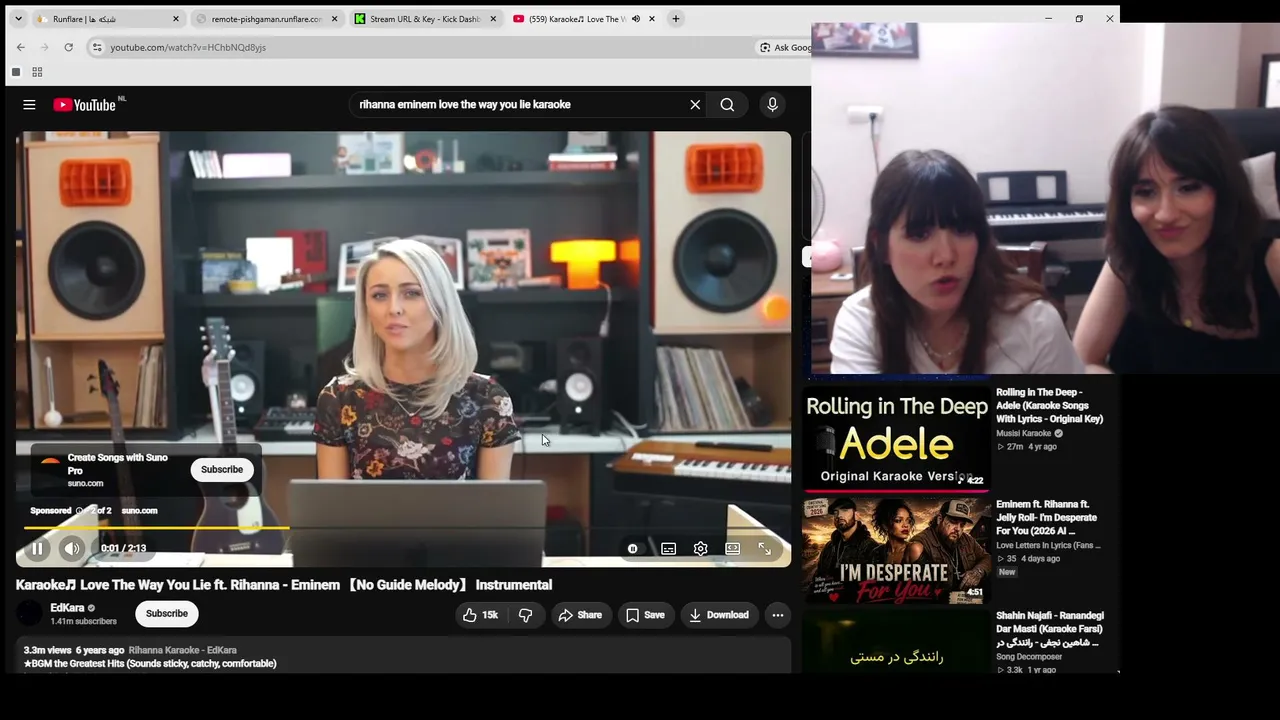Open the EdKara channel name link

point(67,608)
